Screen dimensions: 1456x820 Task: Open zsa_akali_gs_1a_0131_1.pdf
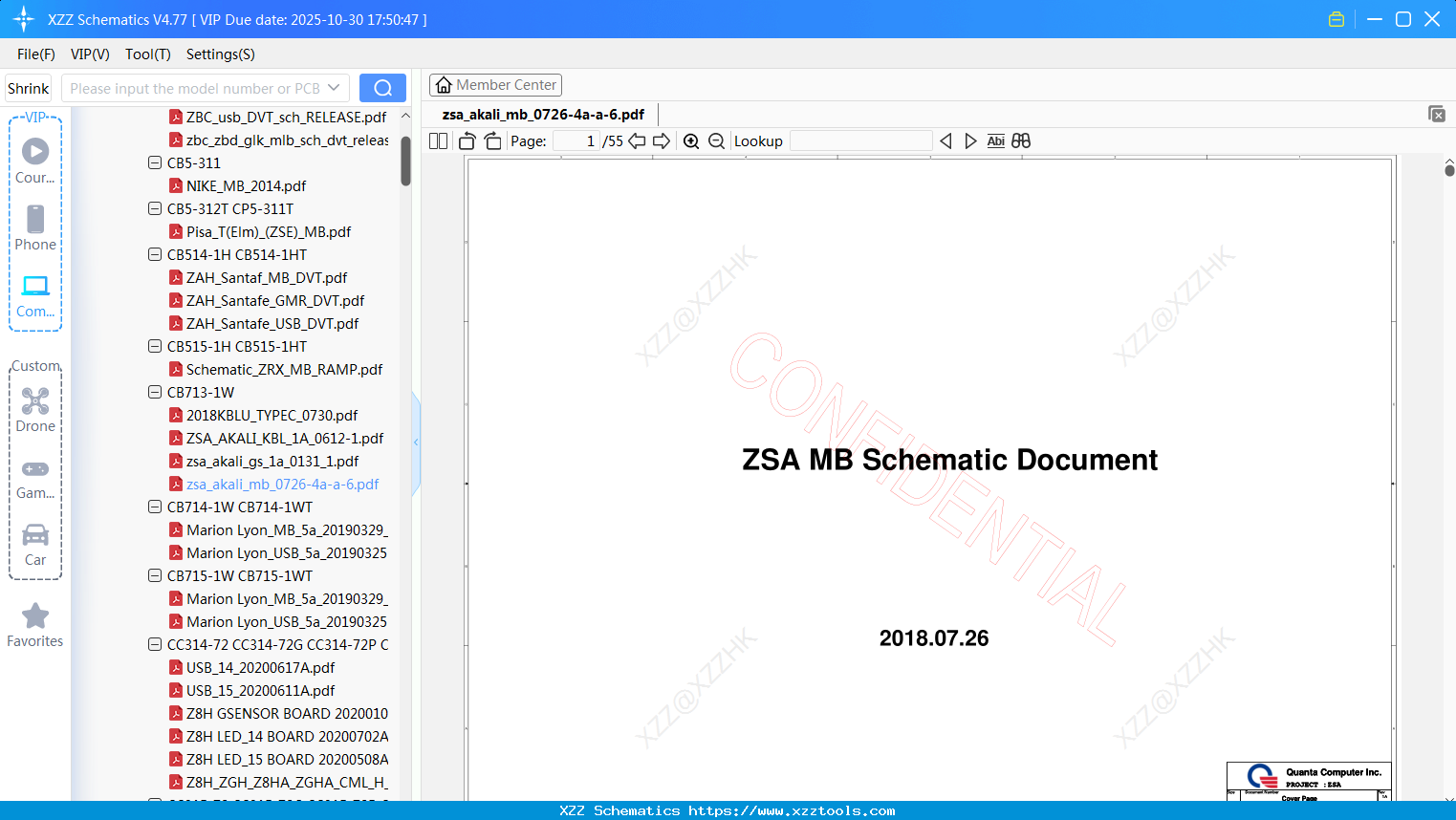point(264,461)
